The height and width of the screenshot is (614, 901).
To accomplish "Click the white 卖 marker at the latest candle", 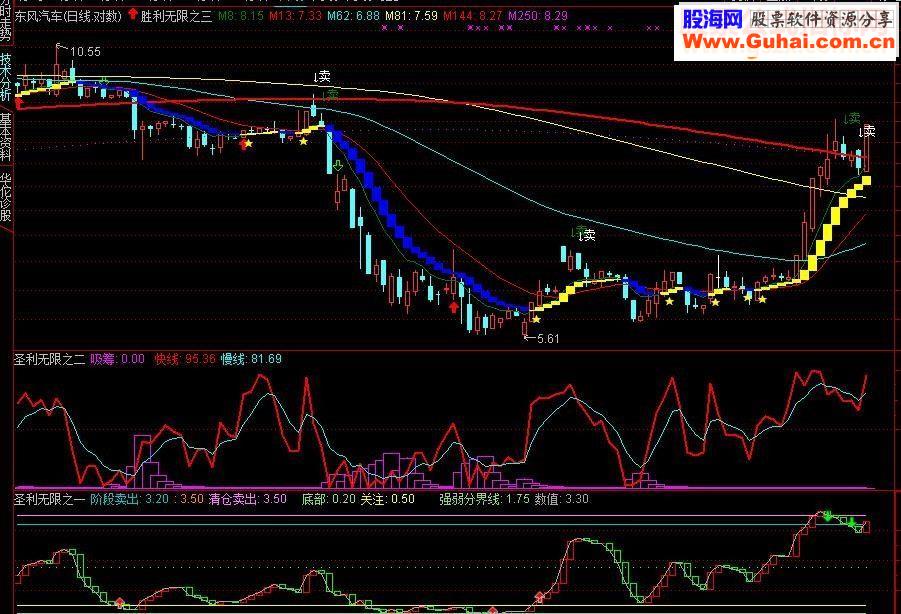I will pos(867,132).
